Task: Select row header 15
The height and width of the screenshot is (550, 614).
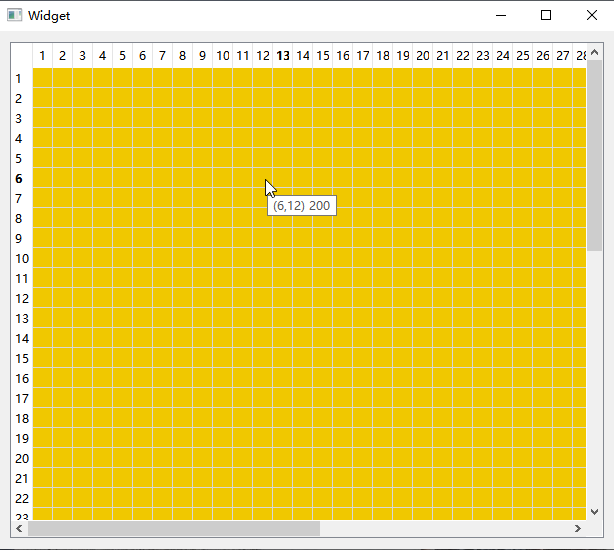Action: point(22,358)
